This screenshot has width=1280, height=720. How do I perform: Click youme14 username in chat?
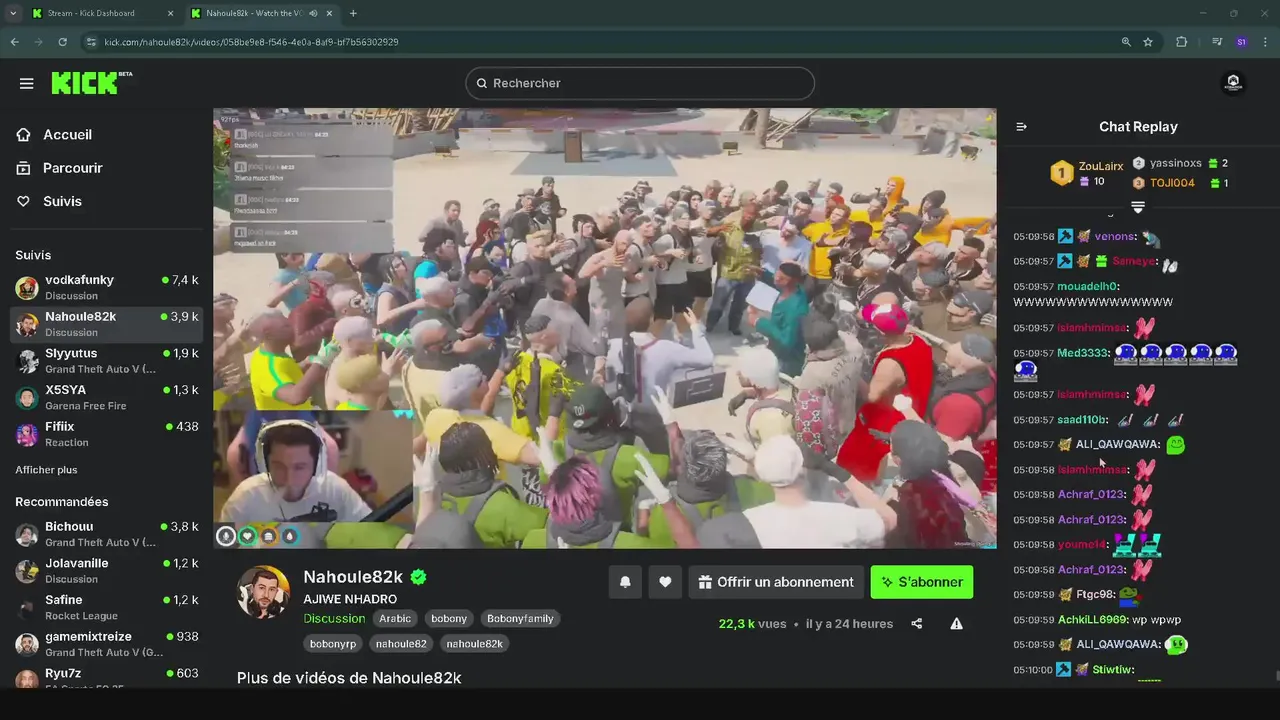click(1082, 545)
